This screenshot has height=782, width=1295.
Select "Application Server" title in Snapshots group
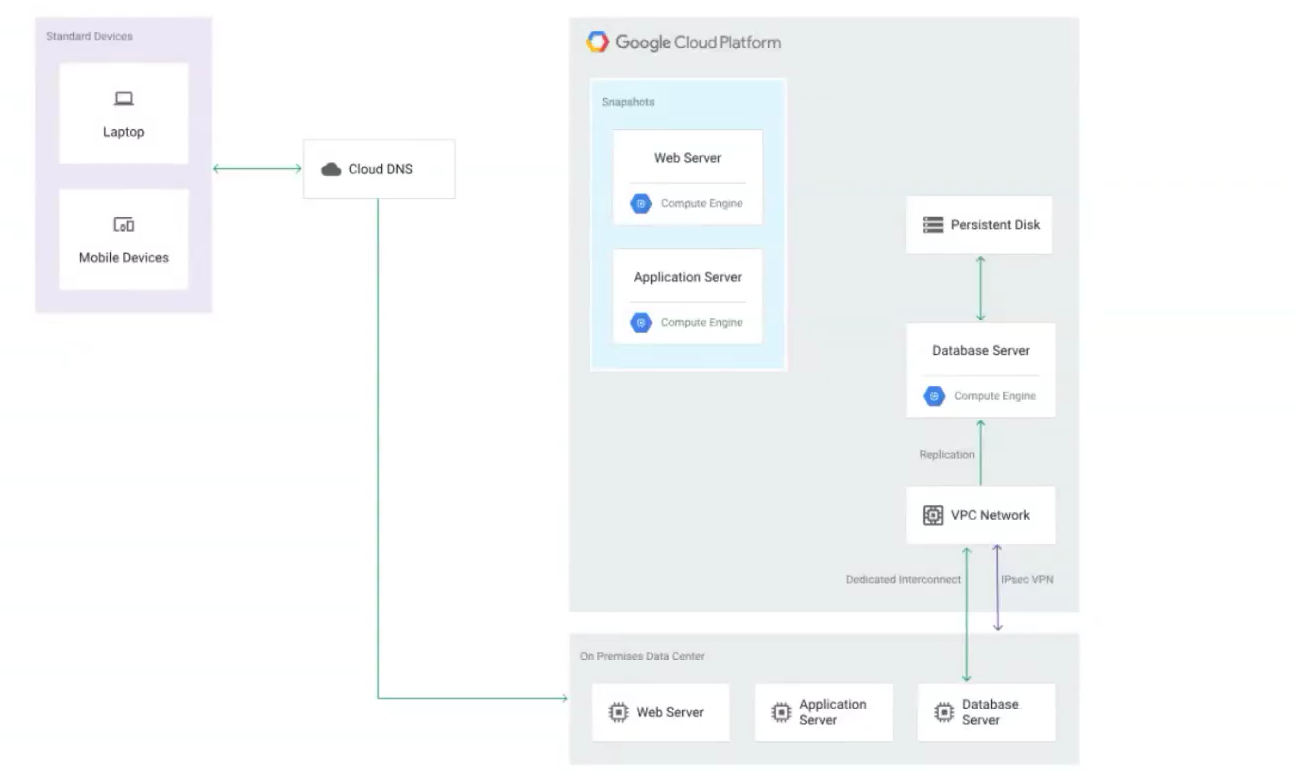[x=688, y=277]
